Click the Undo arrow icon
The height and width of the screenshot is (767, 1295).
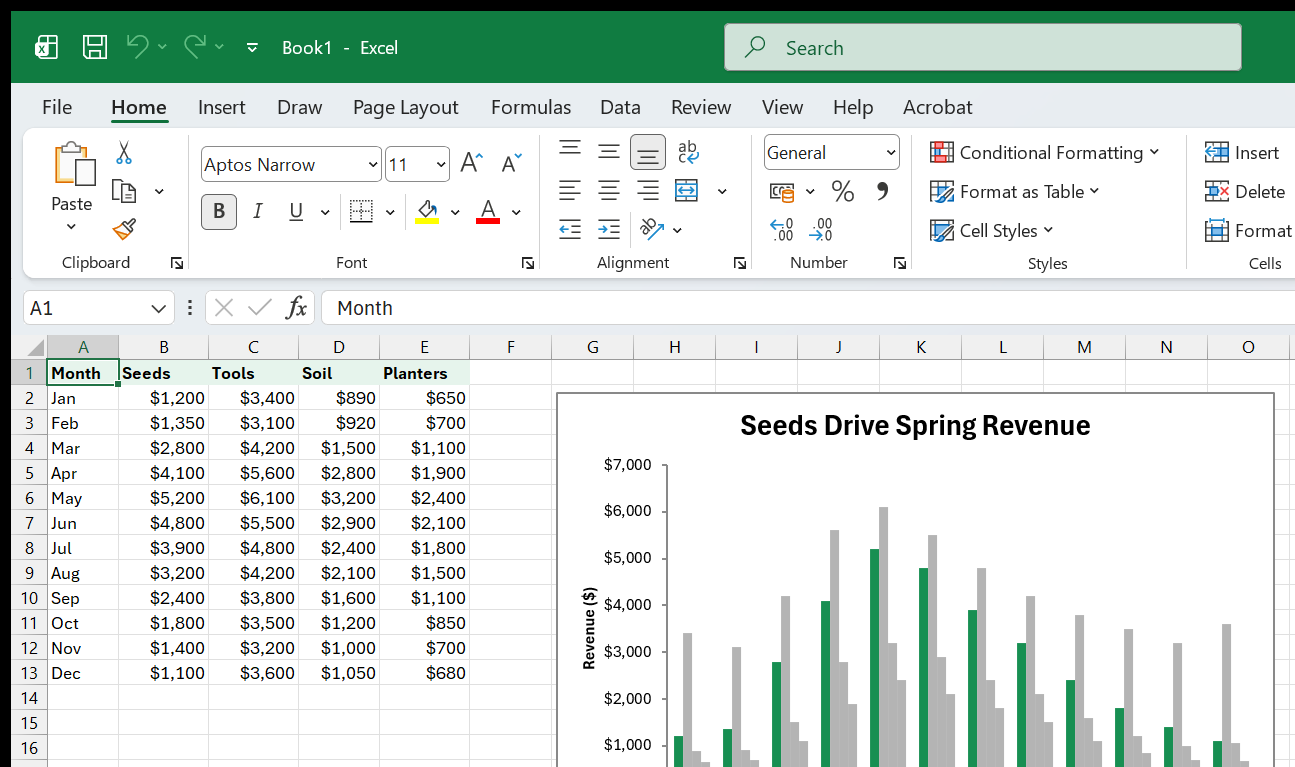click(x=137, y=46)
